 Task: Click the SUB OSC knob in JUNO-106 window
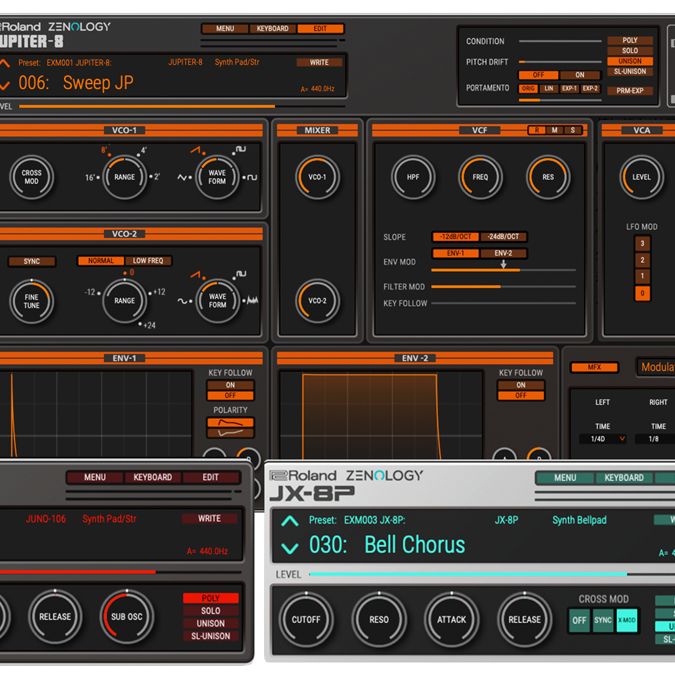pyautogui.click(x=127, y=616)
